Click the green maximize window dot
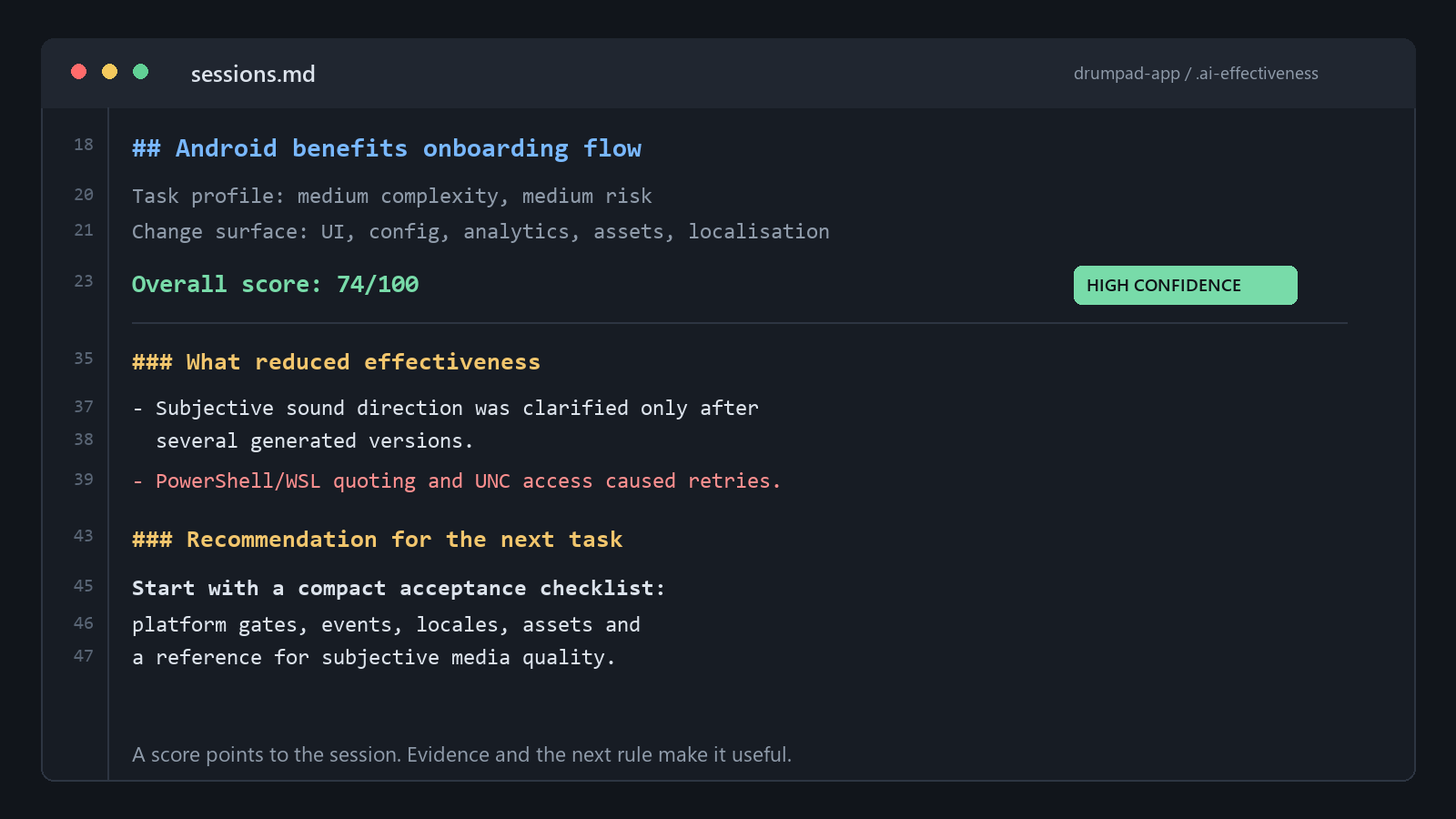 click(141, 72)
